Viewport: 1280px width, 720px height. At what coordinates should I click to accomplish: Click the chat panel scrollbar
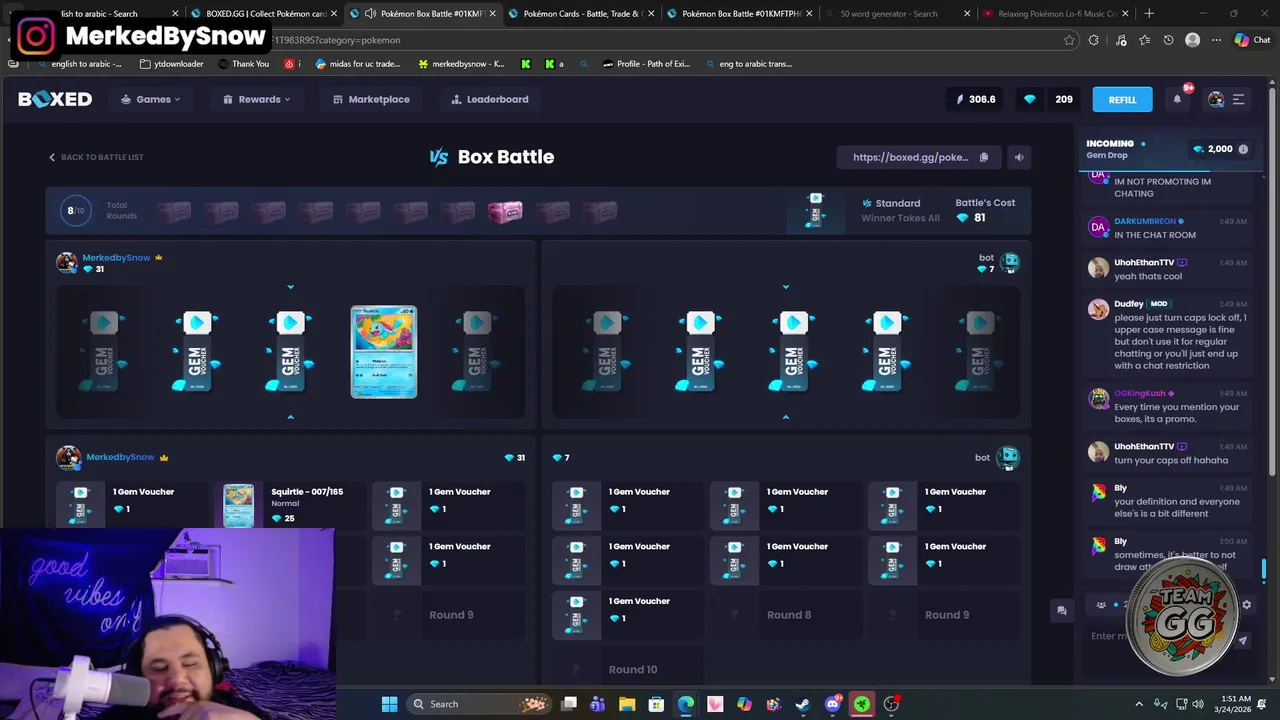pos(1264,569)
